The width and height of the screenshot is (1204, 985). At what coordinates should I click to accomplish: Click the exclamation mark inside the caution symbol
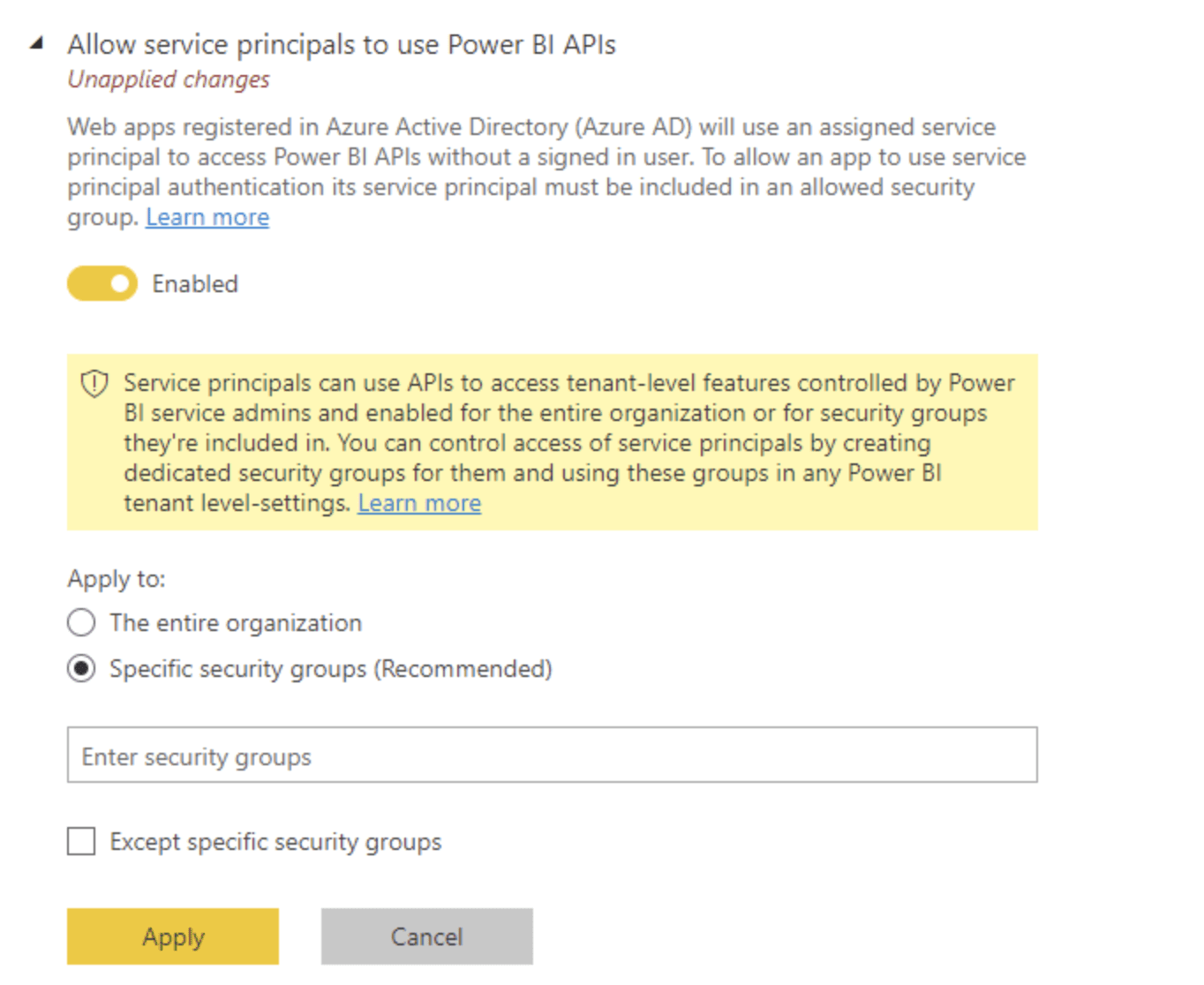[93, 383]
